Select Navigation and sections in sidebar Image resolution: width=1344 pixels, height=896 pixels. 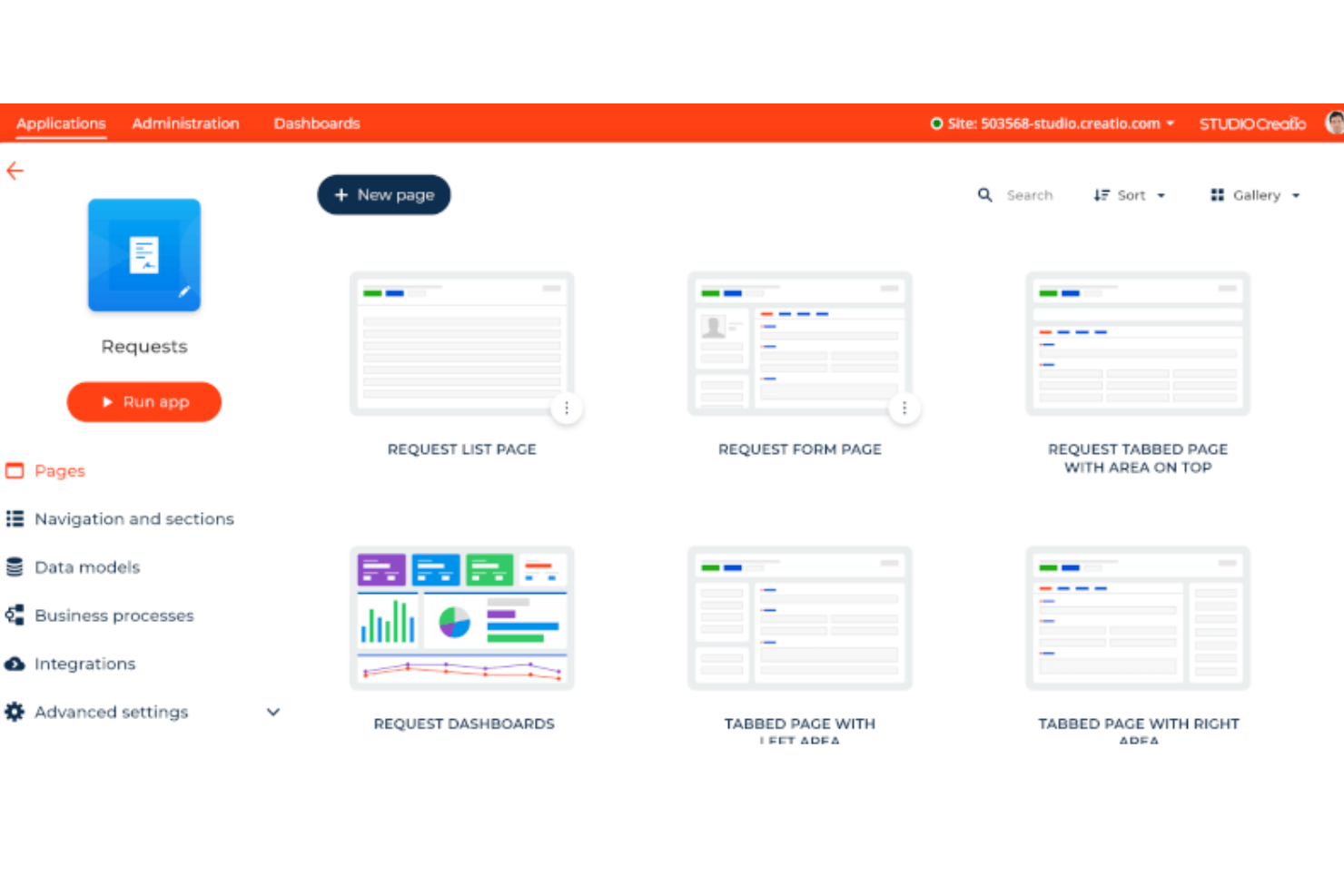point(134,518)
